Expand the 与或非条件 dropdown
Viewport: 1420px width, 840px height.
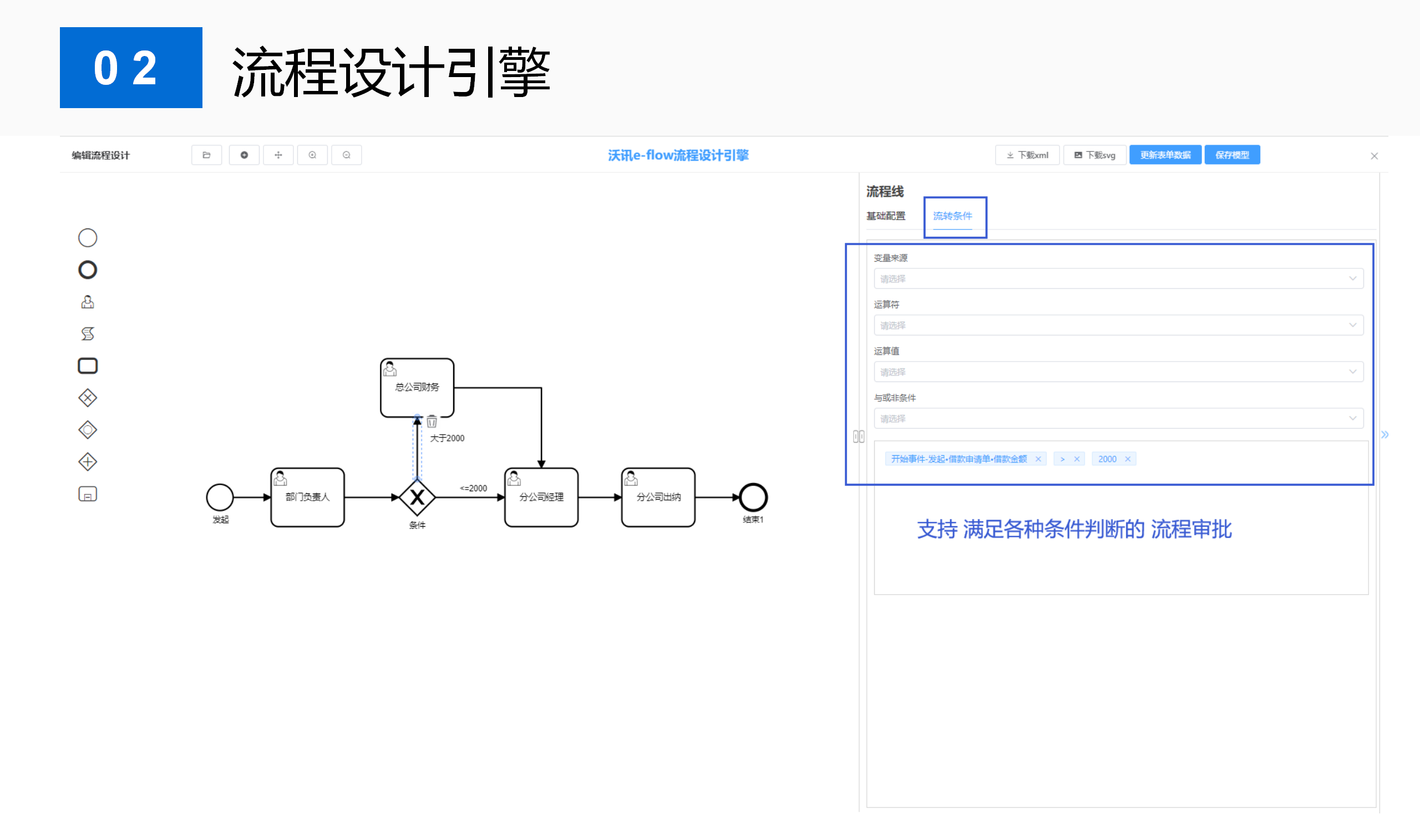tap(1118, 419)
